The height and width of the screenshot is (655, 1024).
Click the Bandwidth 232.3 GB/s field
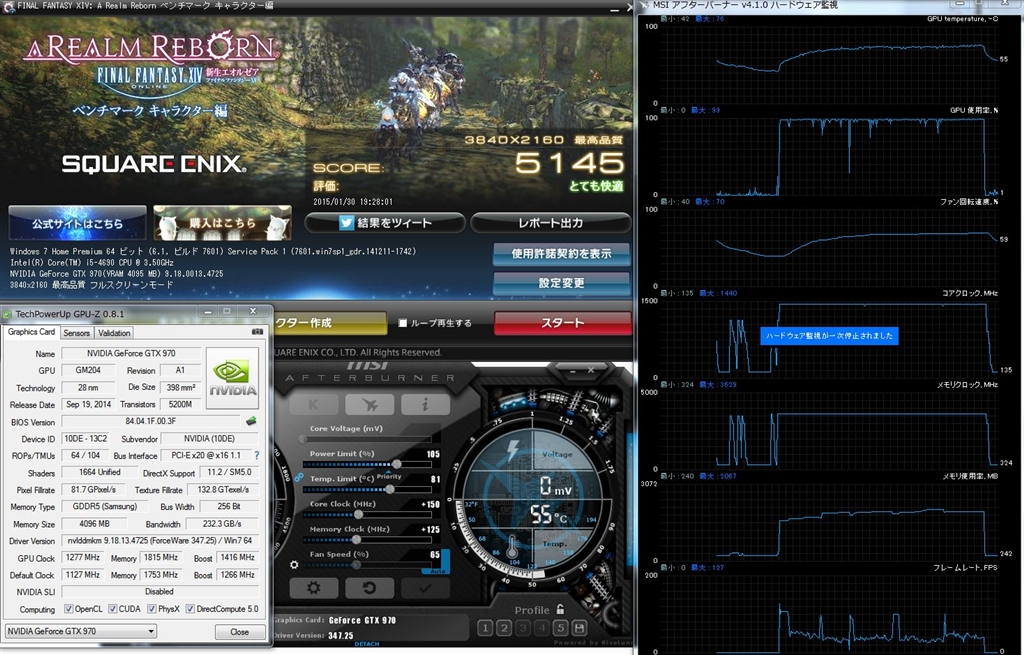click(x=221, y=524)
